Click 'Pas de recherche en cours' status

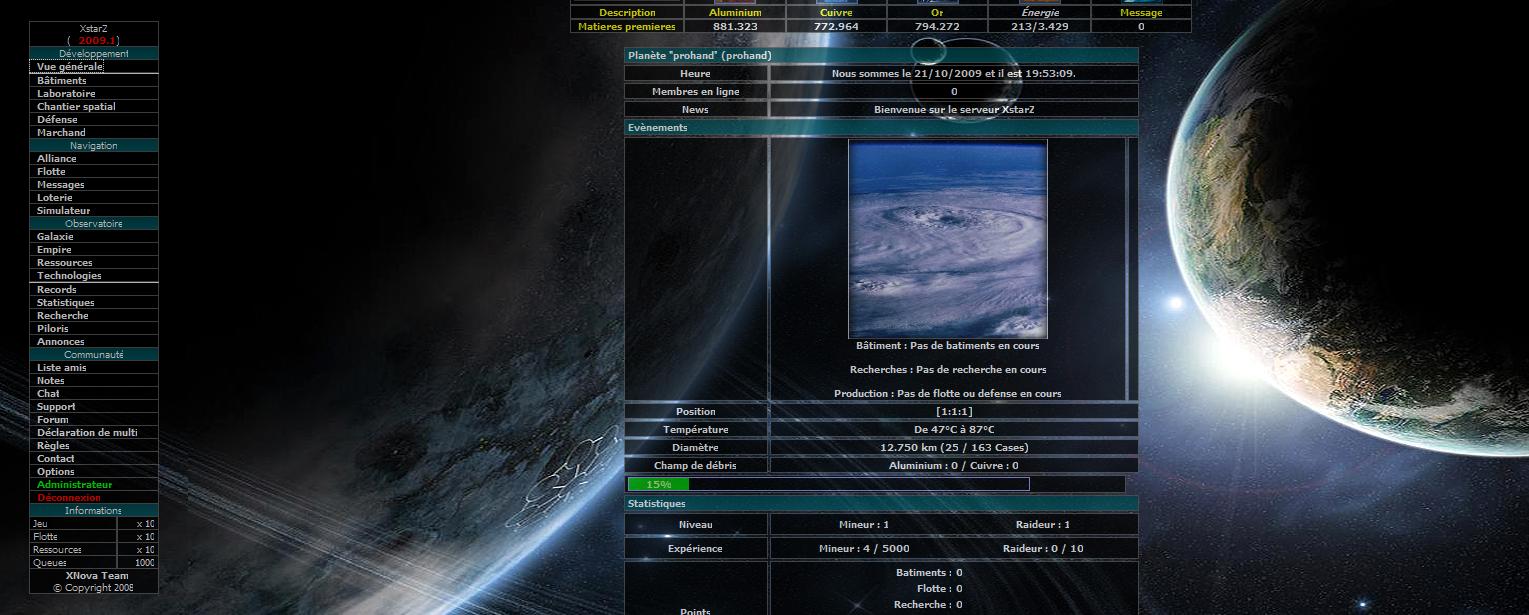point(981,370)
